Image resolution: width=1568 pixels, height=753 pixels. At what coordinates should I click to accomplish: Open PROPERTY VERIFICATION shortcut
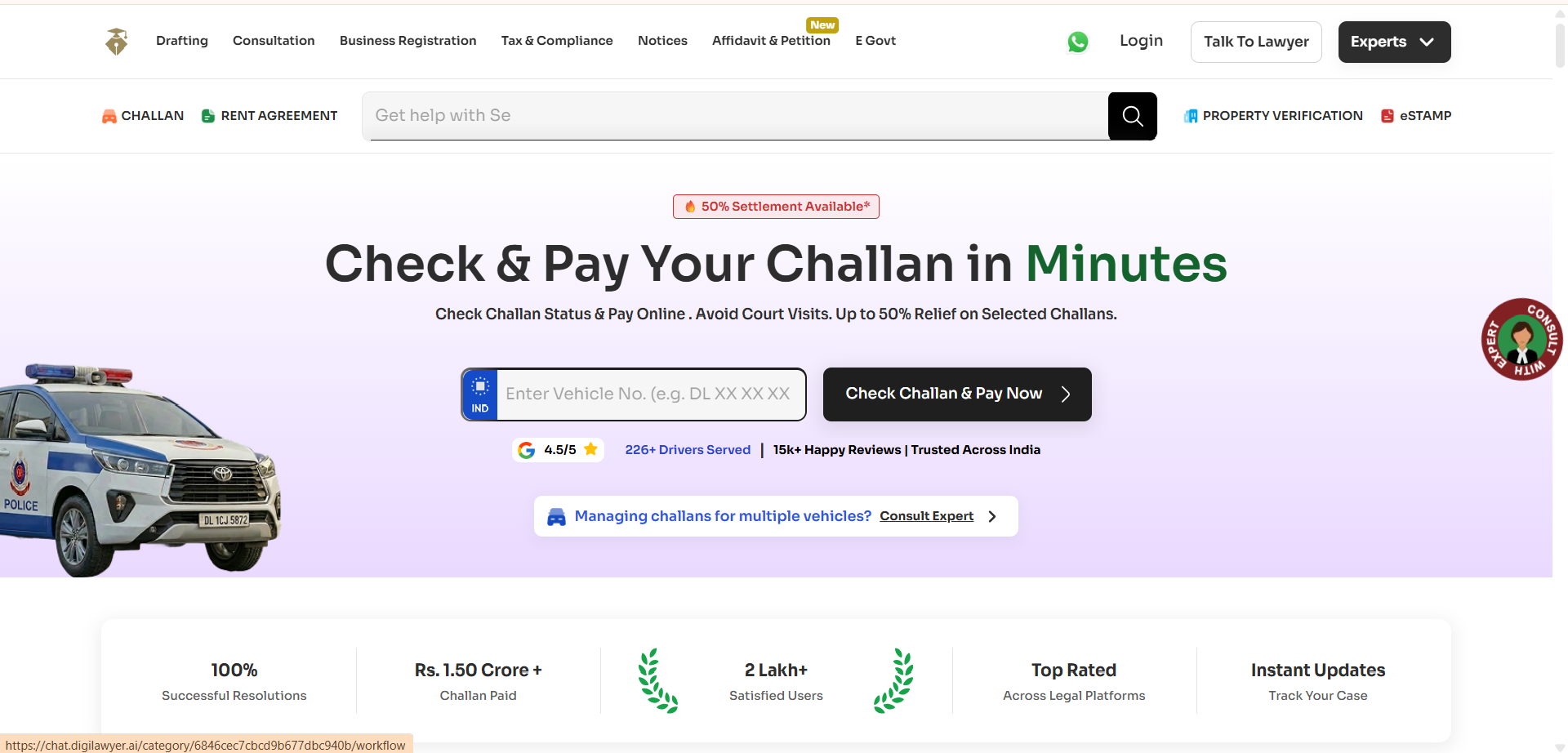click(x=1273, y=116)
